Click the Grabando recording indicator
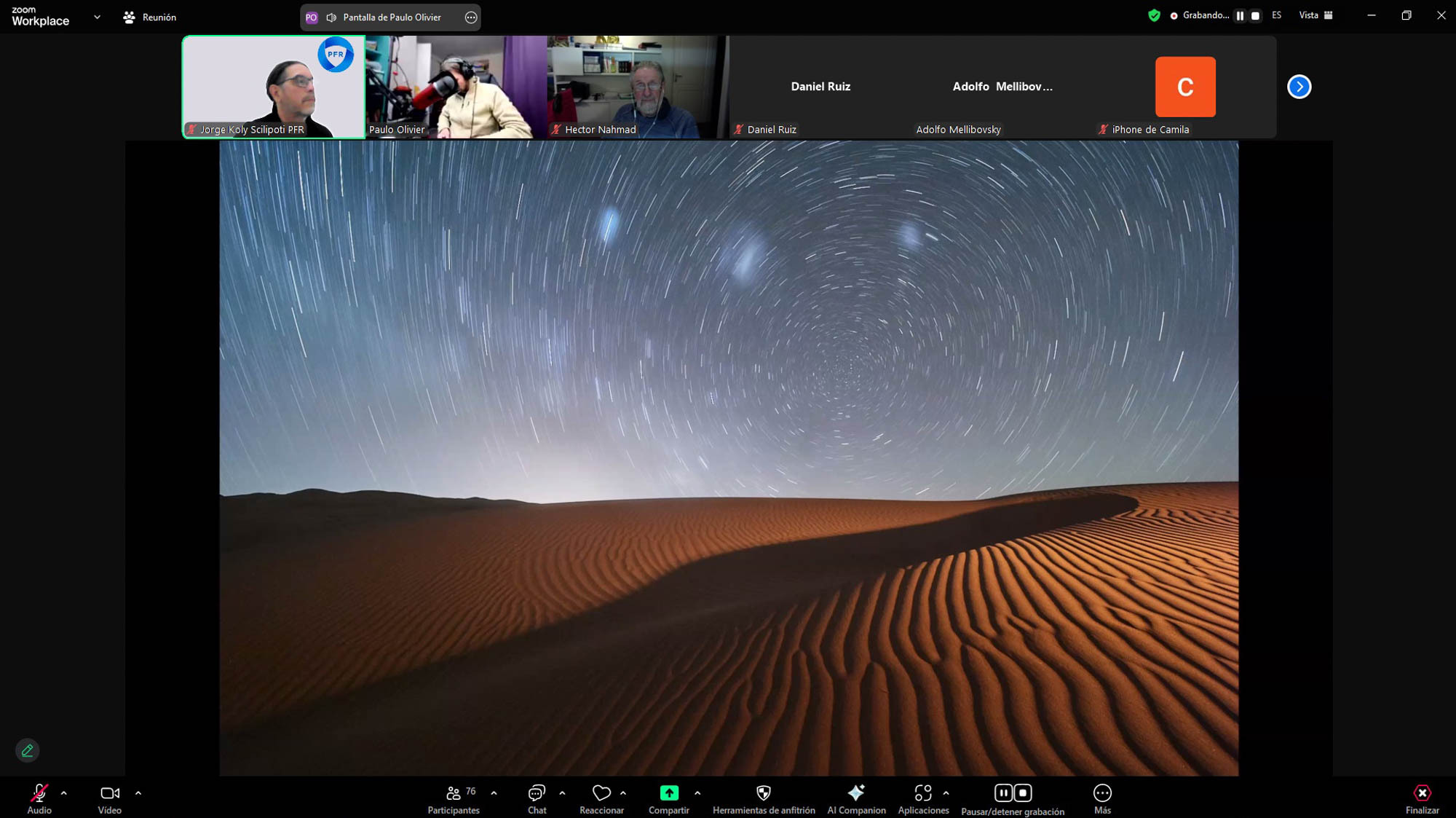Viewport: 1456px width, 818px height. (x=1199, y=15)
